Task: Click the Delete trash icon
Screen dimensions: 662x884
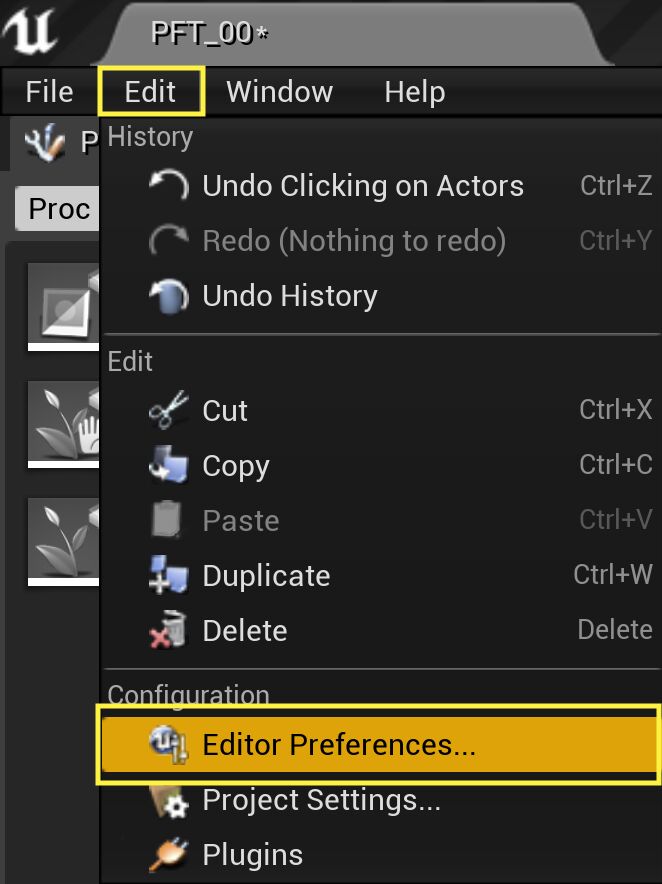Action: (x=168, y=629)
